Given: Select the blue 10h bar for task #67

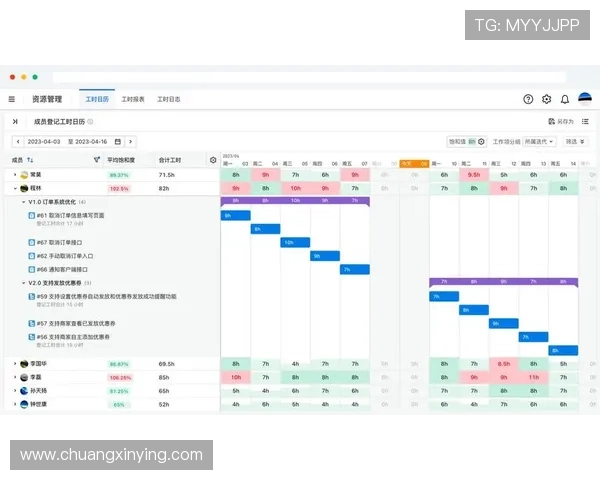Looking at the screenshot, I should pyautogui.click(x=295, y=242).
